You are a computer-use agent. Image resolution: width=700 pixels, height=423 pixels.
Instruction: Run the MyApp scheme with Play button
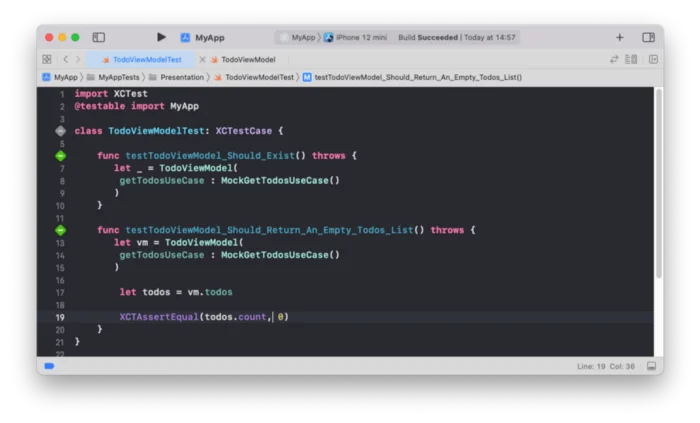pyautogui.click(x=161, y=37)
